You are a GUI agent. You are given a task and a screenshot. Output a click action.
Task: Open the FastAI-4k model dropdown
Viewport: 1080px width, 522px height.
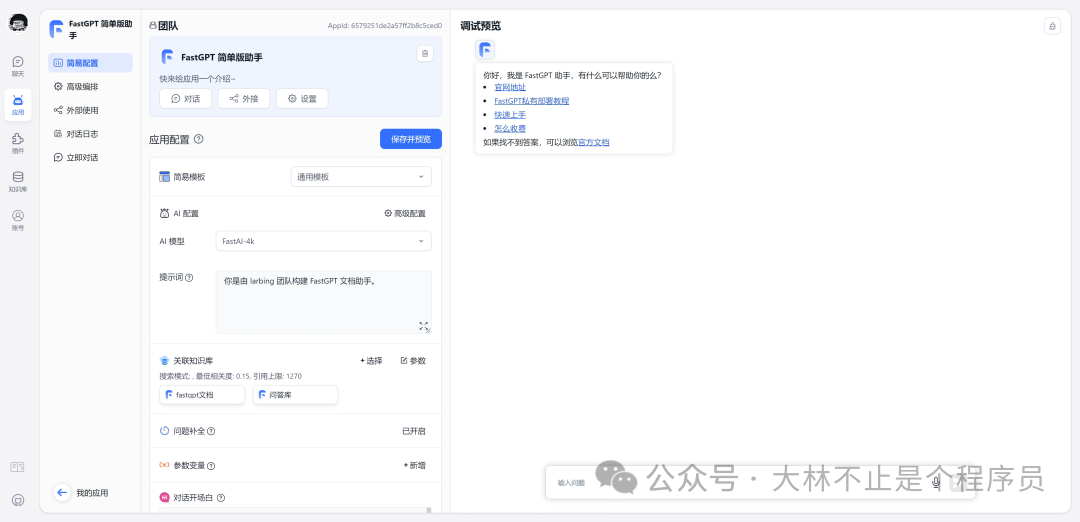click(x=324, y=241)
